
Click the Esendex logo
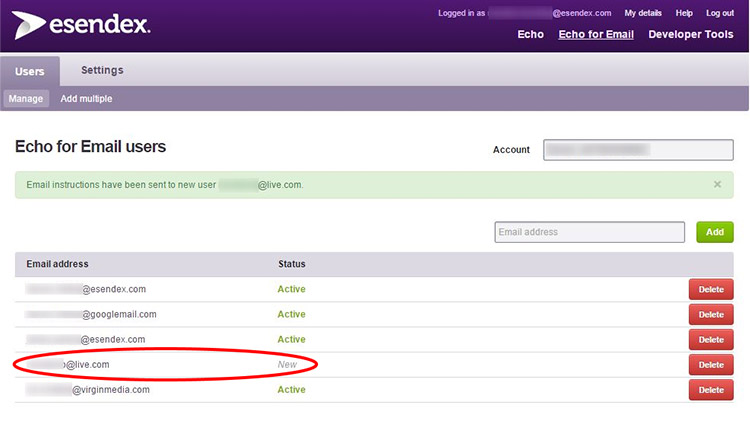pyautogui.click(x=82, y=24)
